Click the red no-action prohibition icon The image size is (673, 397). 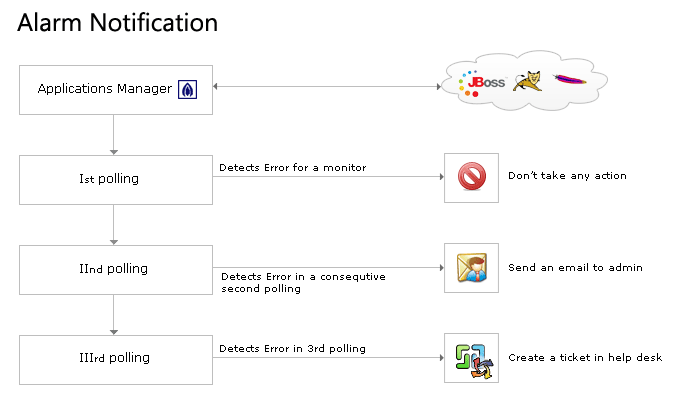point(472,176)
